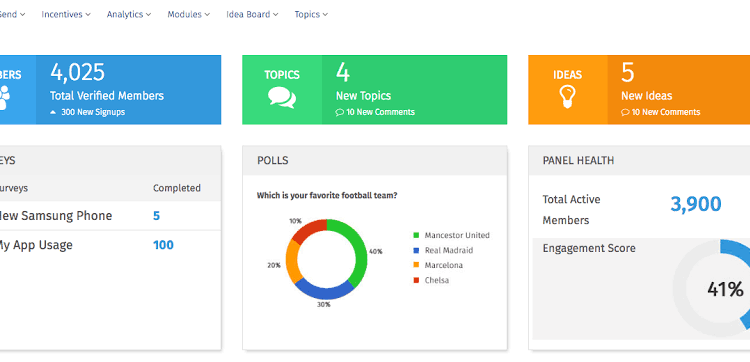Click the IDEAS label in orange card
Screen dimensions: 750x362
pyautogui.click(x=567, y=75)
